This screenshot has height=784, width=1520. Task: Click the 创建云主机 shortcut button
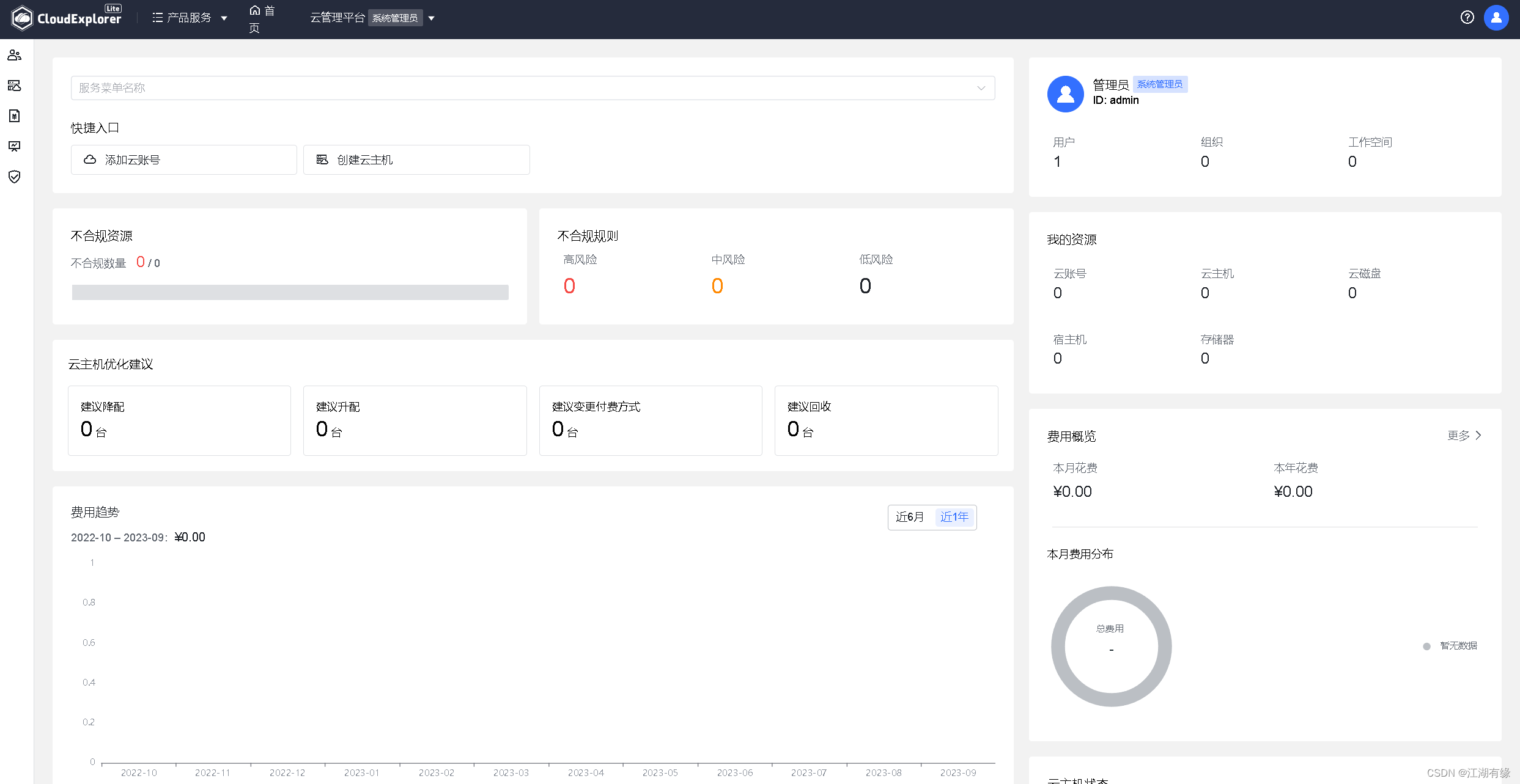416,159
